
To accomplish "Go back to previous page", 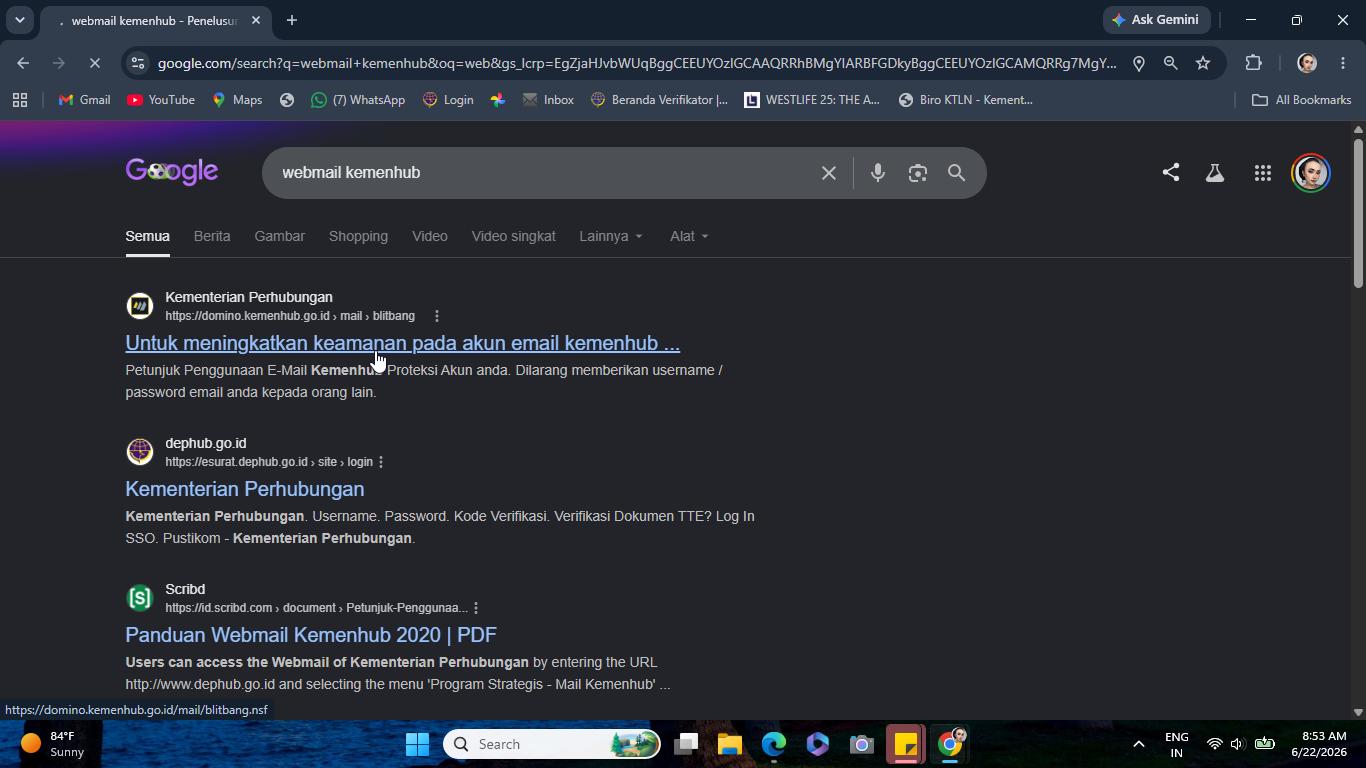I will (23, 63).
